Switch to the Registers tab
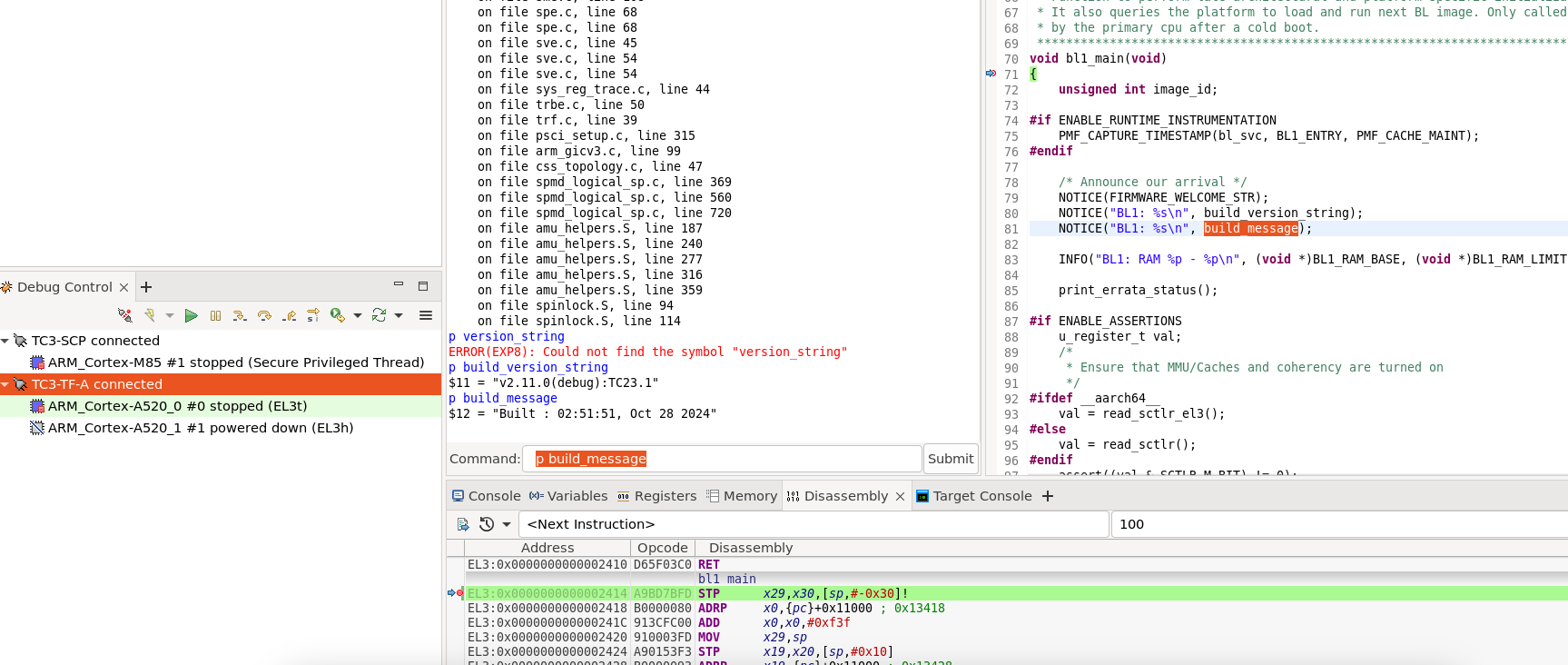Image resolution: width=1568 pixels, height=665 pixels. coord(656,496)
